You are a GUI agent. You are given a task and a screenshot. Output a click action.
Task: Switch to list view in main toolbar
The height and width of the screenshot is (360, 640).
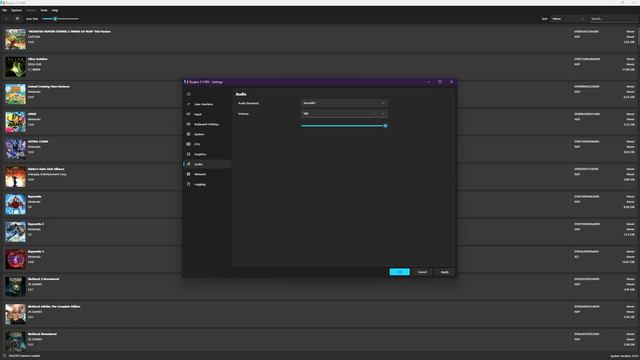click(6, 19)
